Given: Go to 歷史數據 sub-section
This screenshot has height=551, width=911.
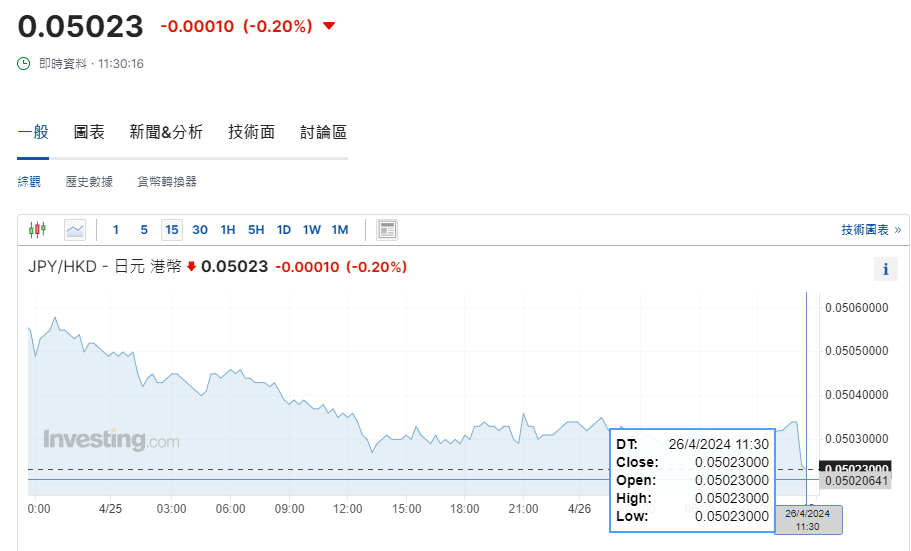Looking at the screenshot, I should coord(89,181).
